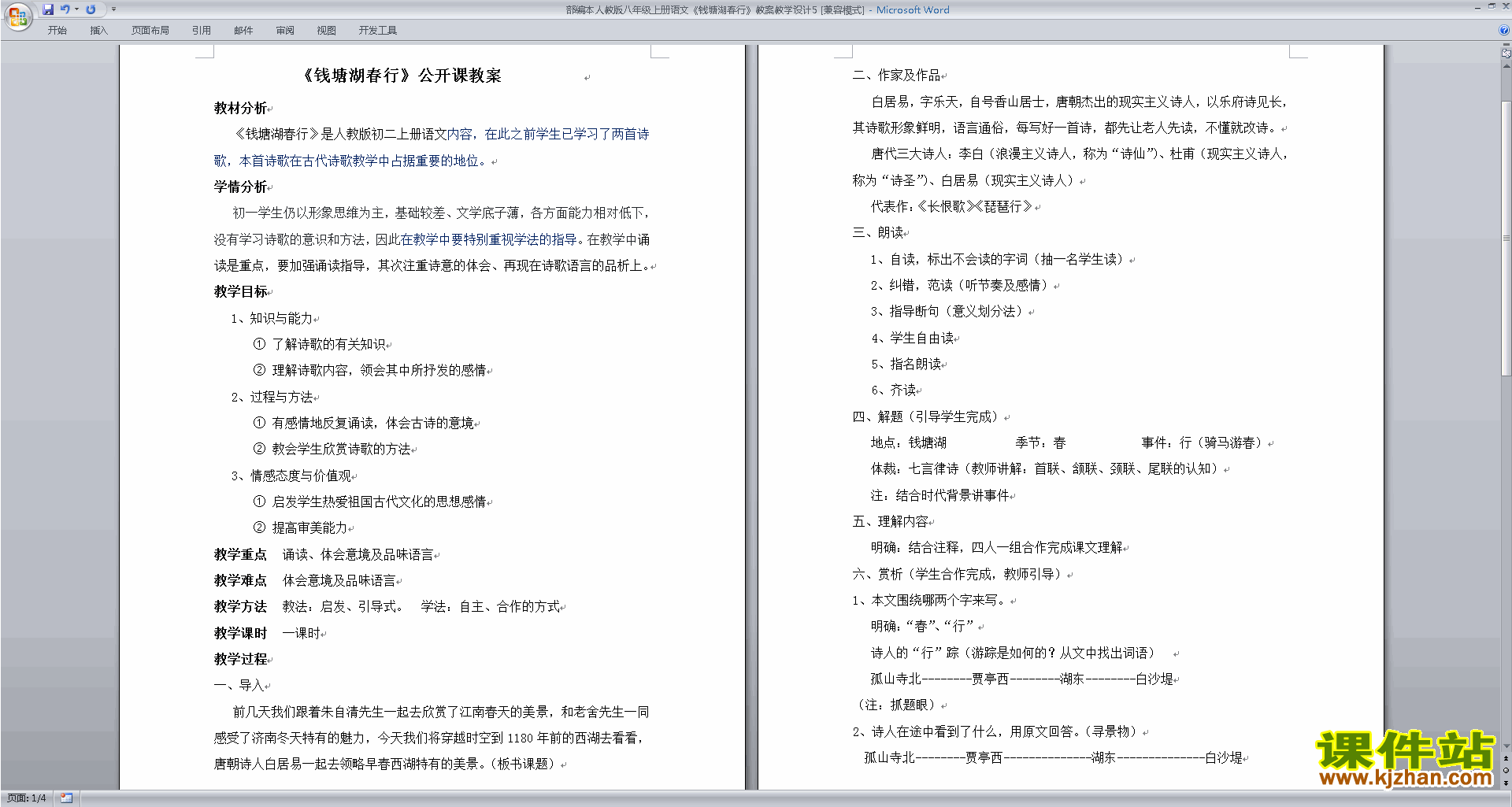Viewport: 1512px width, 807px height.
Task: Click the line 3、情感态度与价值观
Action: (x=291, y=476)
